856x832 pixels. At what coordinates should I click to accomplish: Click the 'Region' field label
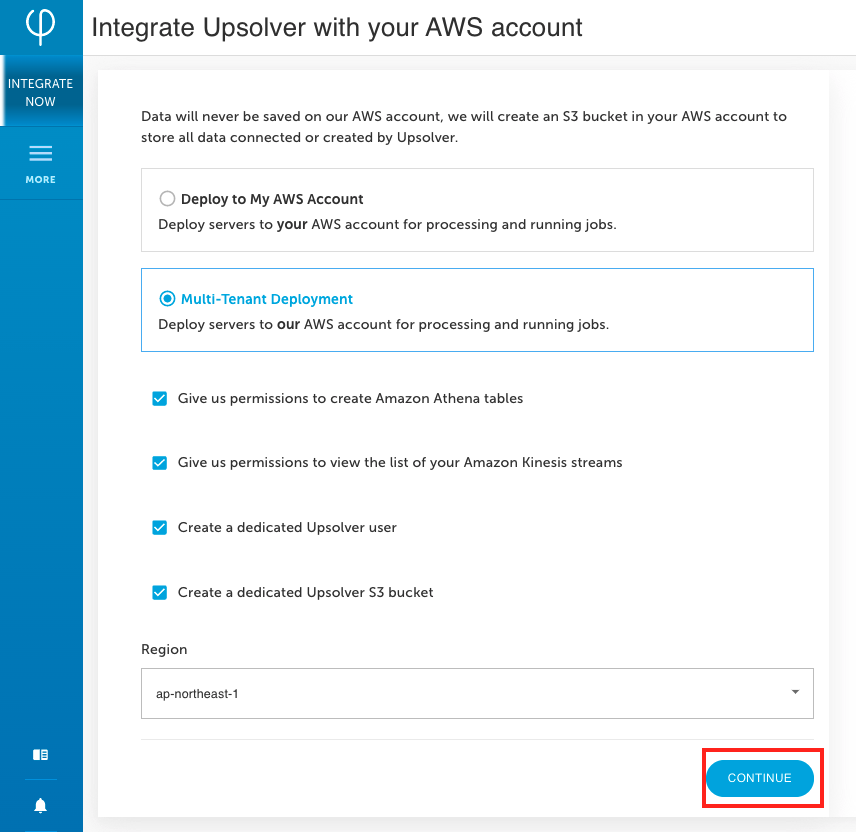164,649
